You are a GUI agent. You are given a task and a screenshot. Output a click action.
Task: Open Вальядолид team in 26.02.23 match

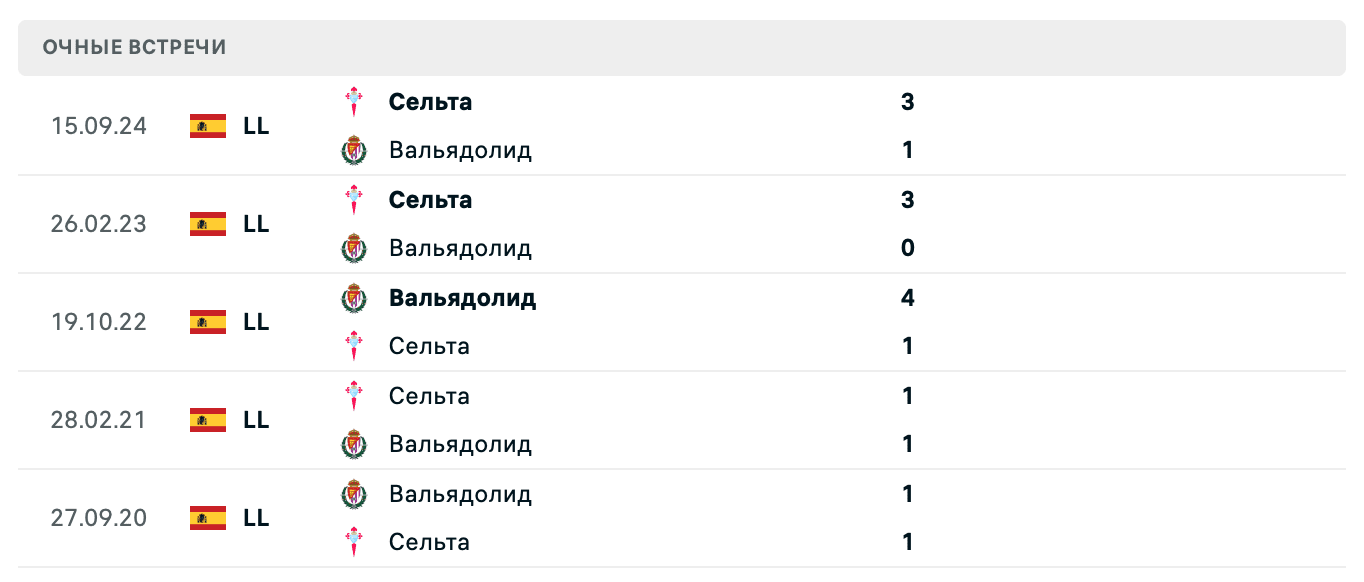460,248
